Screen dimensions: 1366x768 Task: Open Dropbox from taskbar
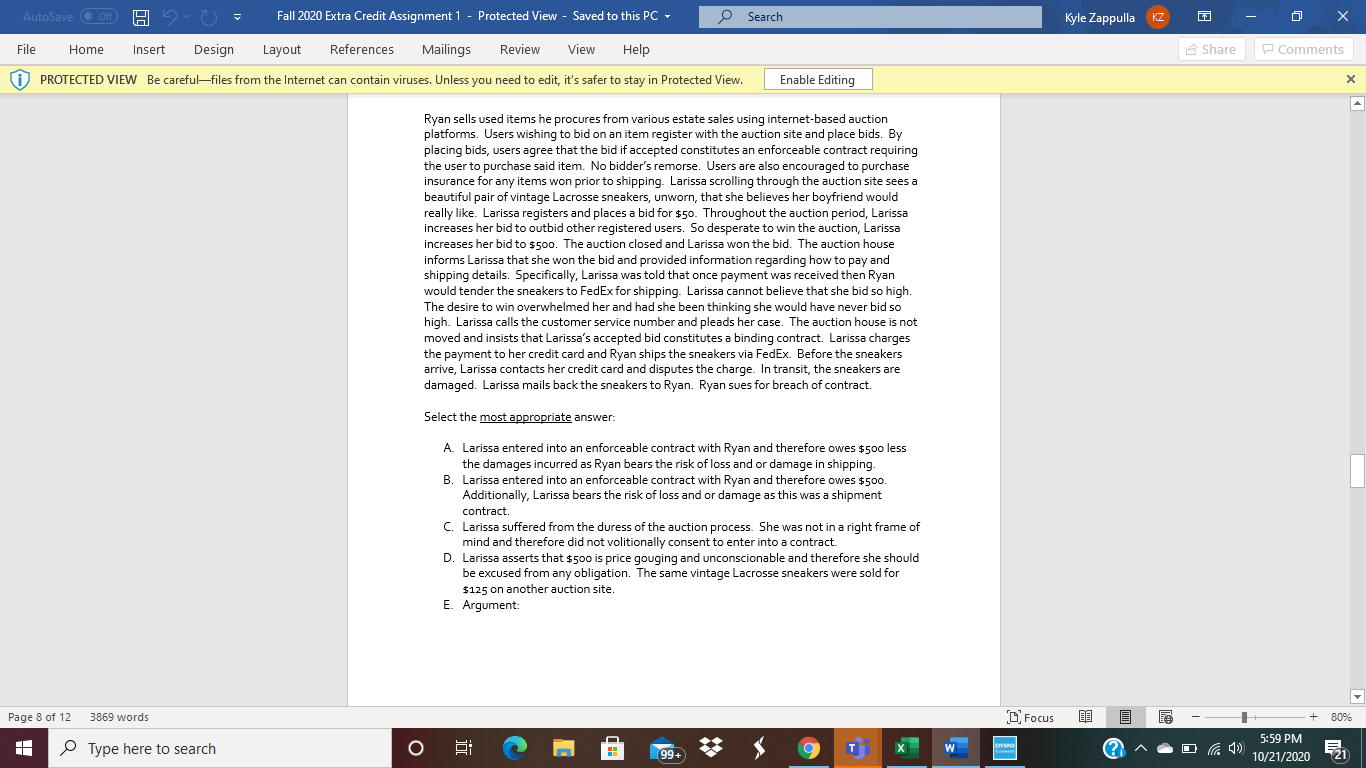point(711,748)
